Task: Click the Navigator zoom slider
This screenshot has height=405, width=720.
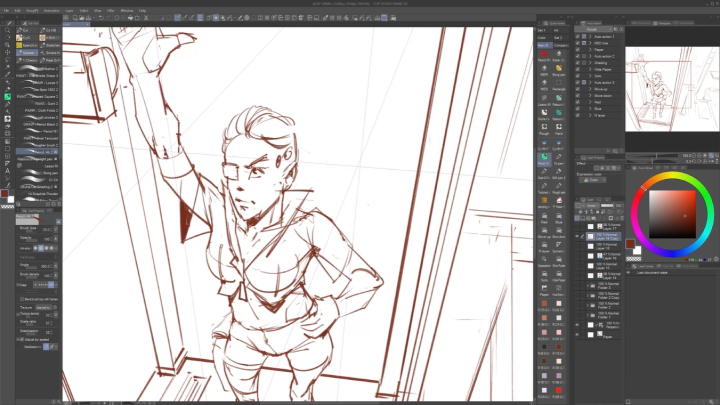Action: 653,156
